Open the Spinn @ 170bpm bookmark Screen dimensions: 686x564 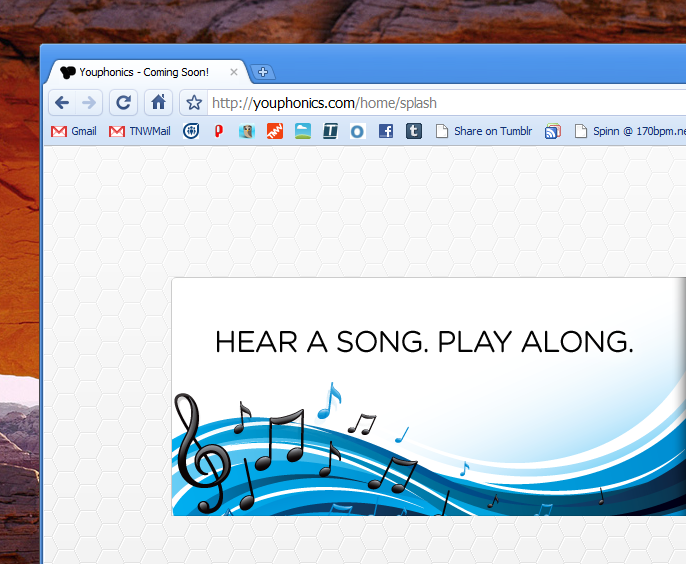(630, 131)
